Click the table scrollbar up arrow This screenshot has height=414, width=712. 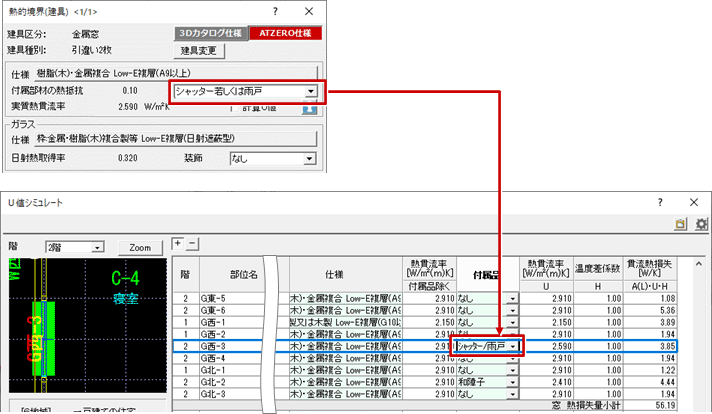point(699,263)
